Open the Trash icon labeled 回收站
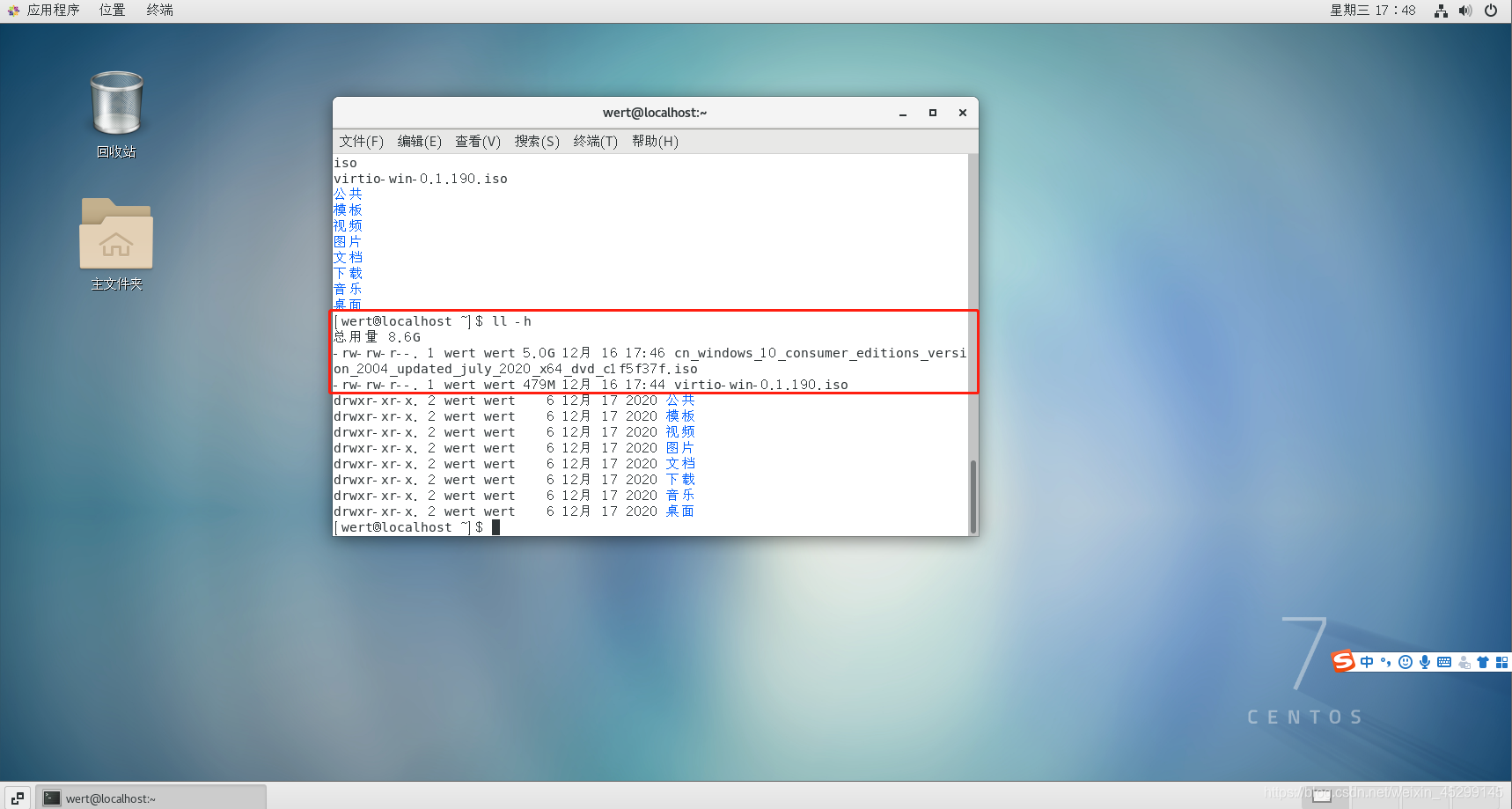The height and width of the screenshot is (809, 1512). click(116, 114)
